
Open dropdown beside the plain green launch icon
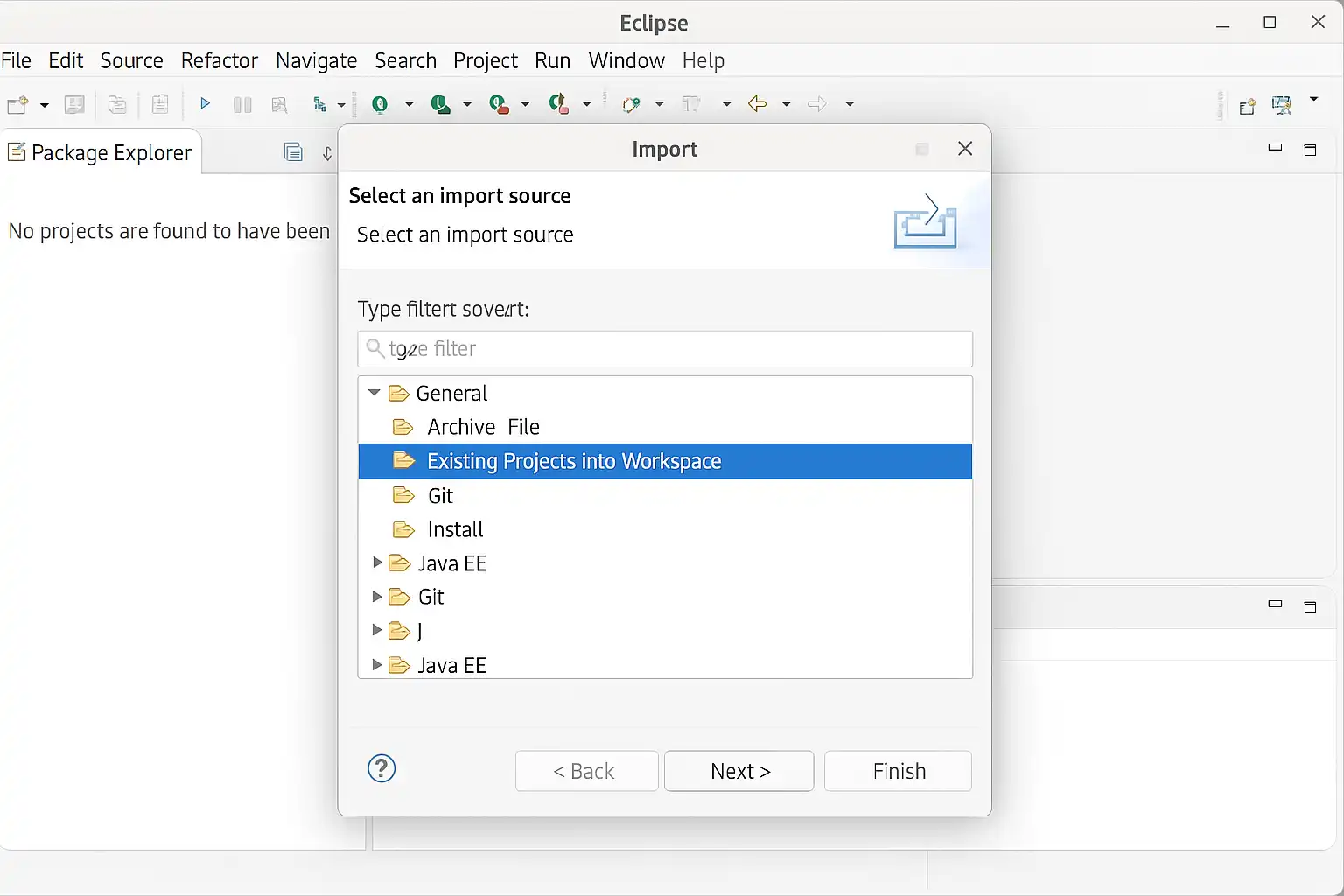pos(409,104)
